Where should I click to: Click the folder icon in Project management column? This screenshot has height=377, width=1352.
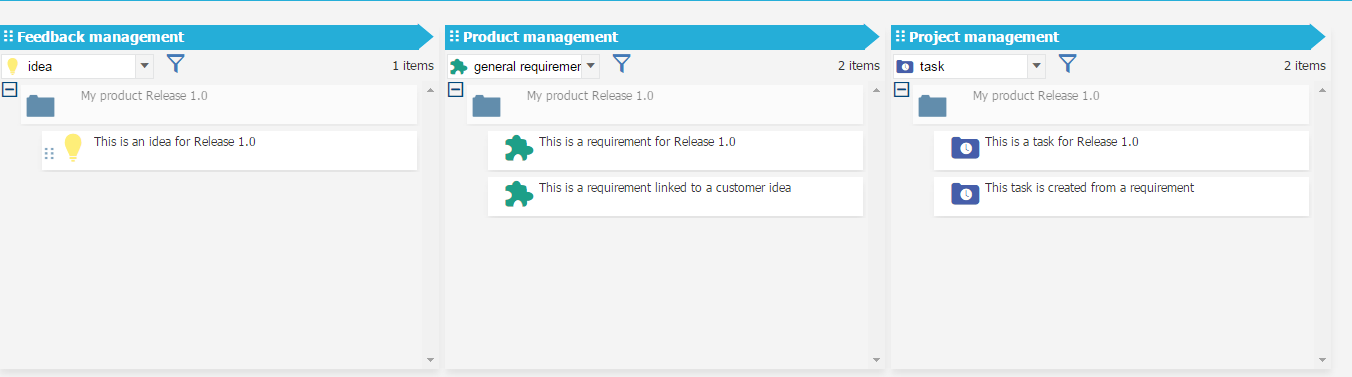click(933, 105)
